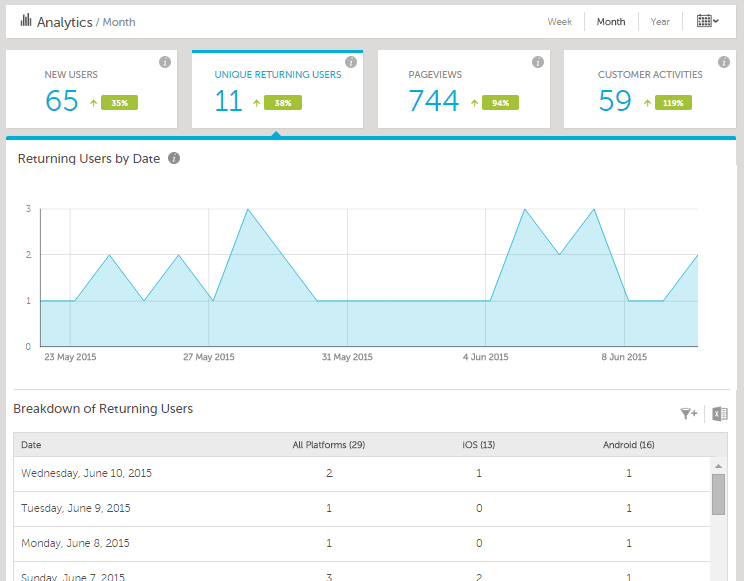Add a filter to the breakdown table
This screenshot has height=581, width=744.
click(688, 414)
